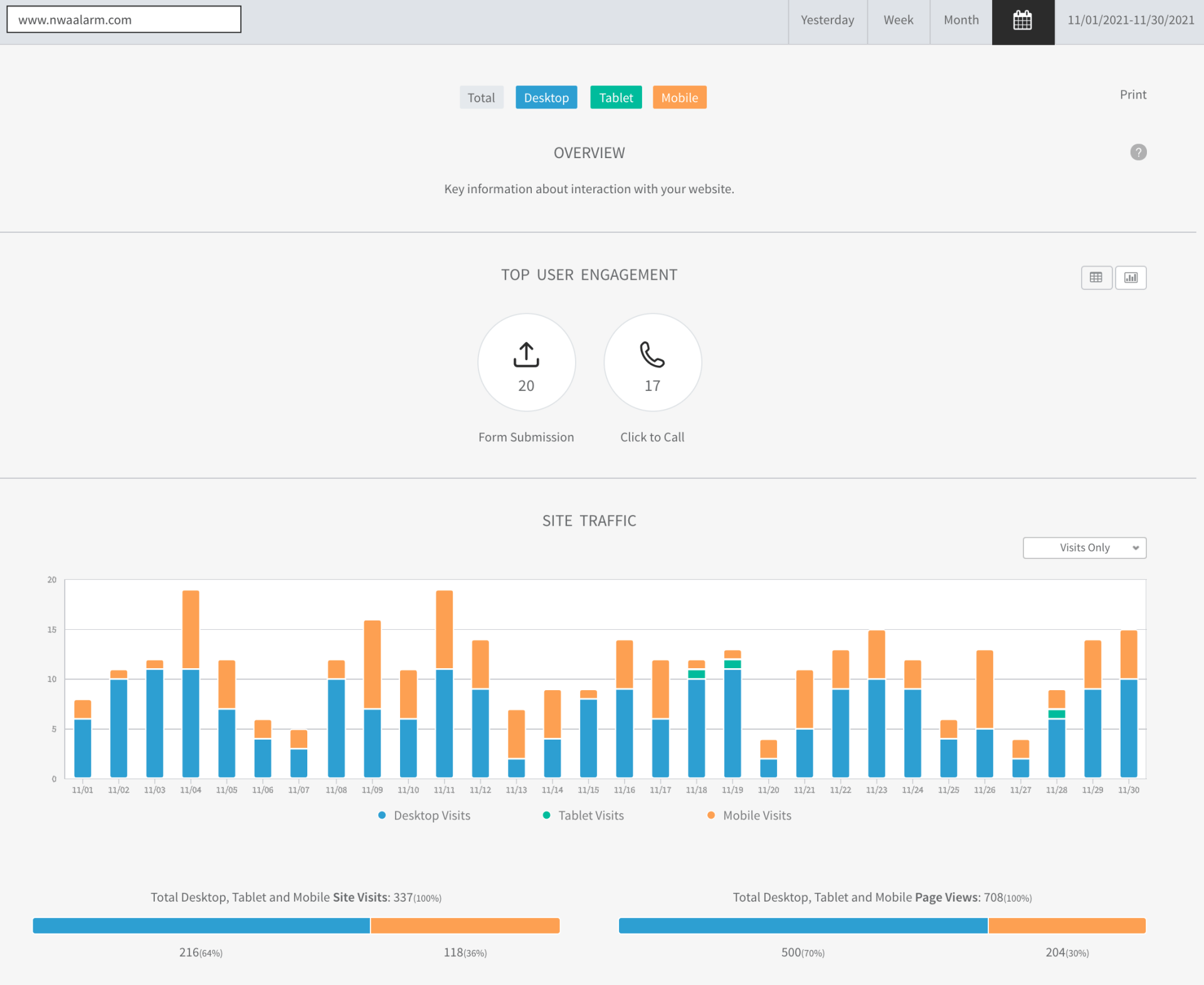Select the Total device filter button
The height and width of the screenshot is (985, 1204).
[x=481, y=98]
